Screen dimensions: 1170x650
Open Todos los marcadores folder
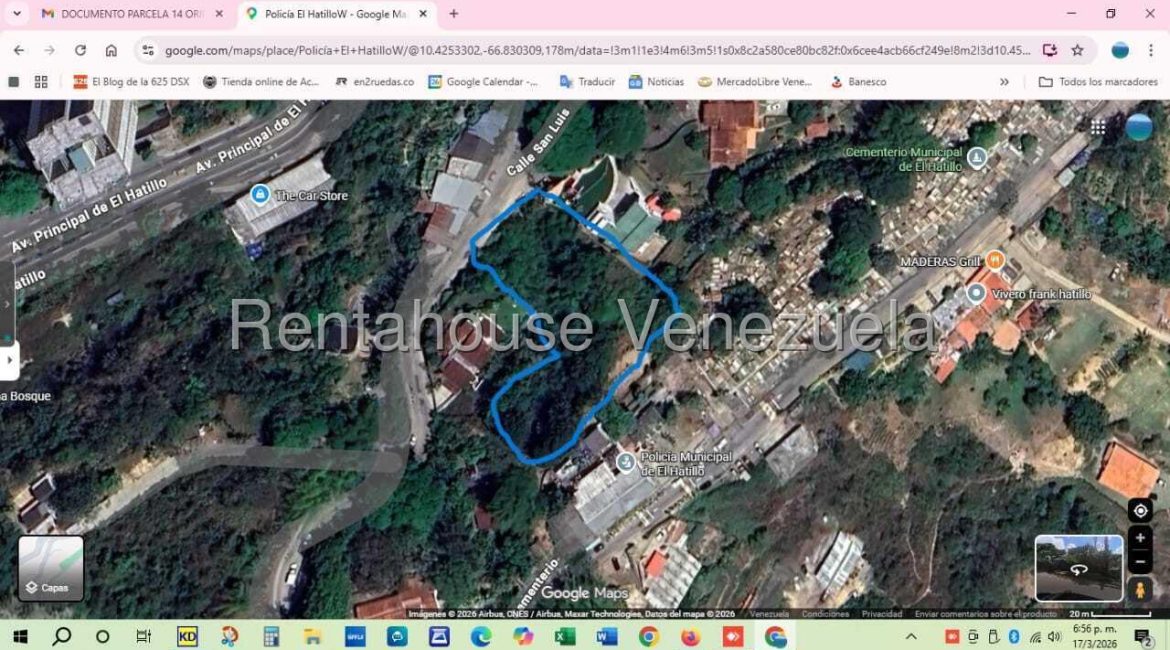click(1098, 81)
